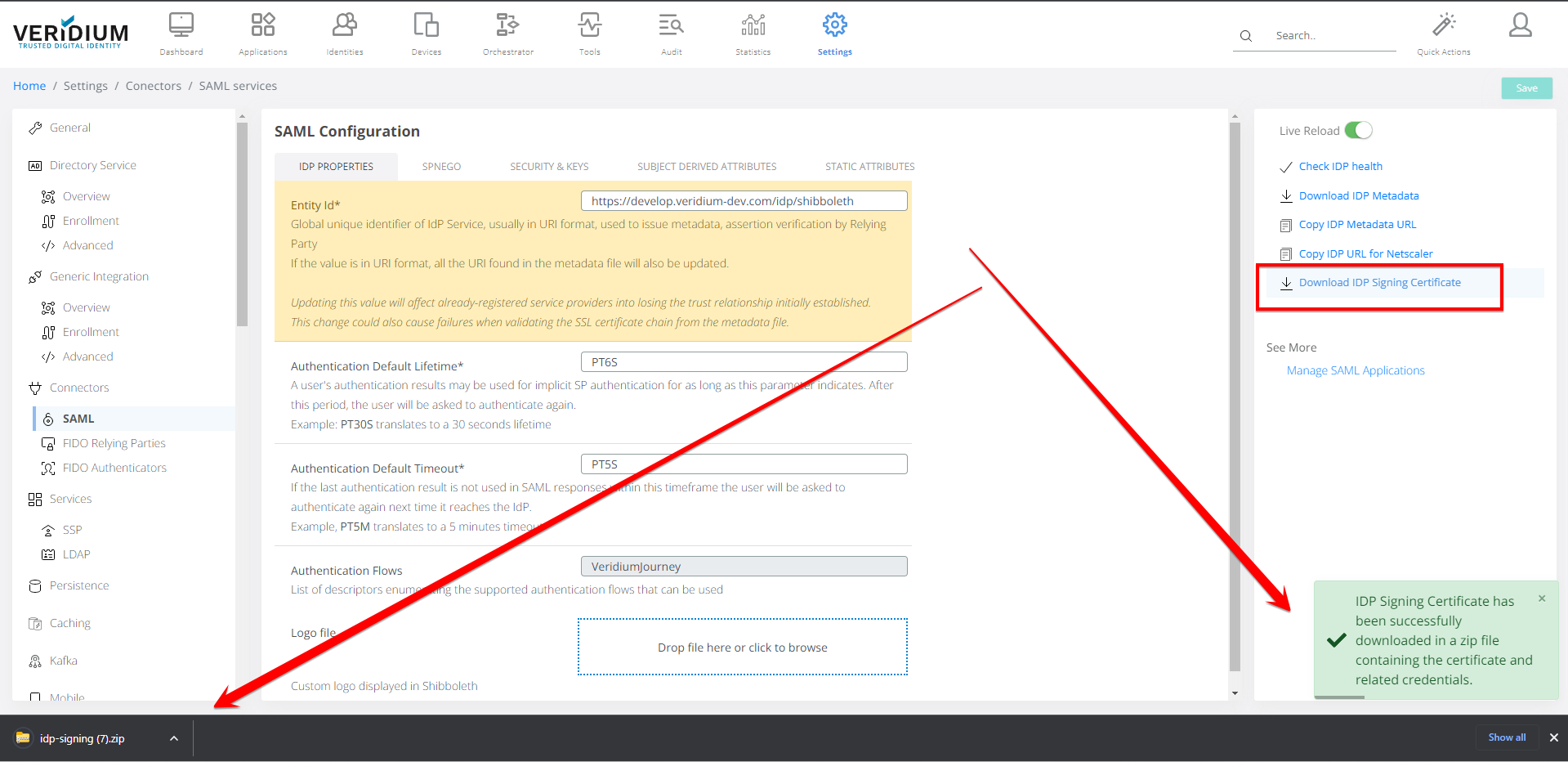This screenshot has height=762, width=1568.
Task: Open the Orchestrator icon
Action: click(x=507, y=26)
